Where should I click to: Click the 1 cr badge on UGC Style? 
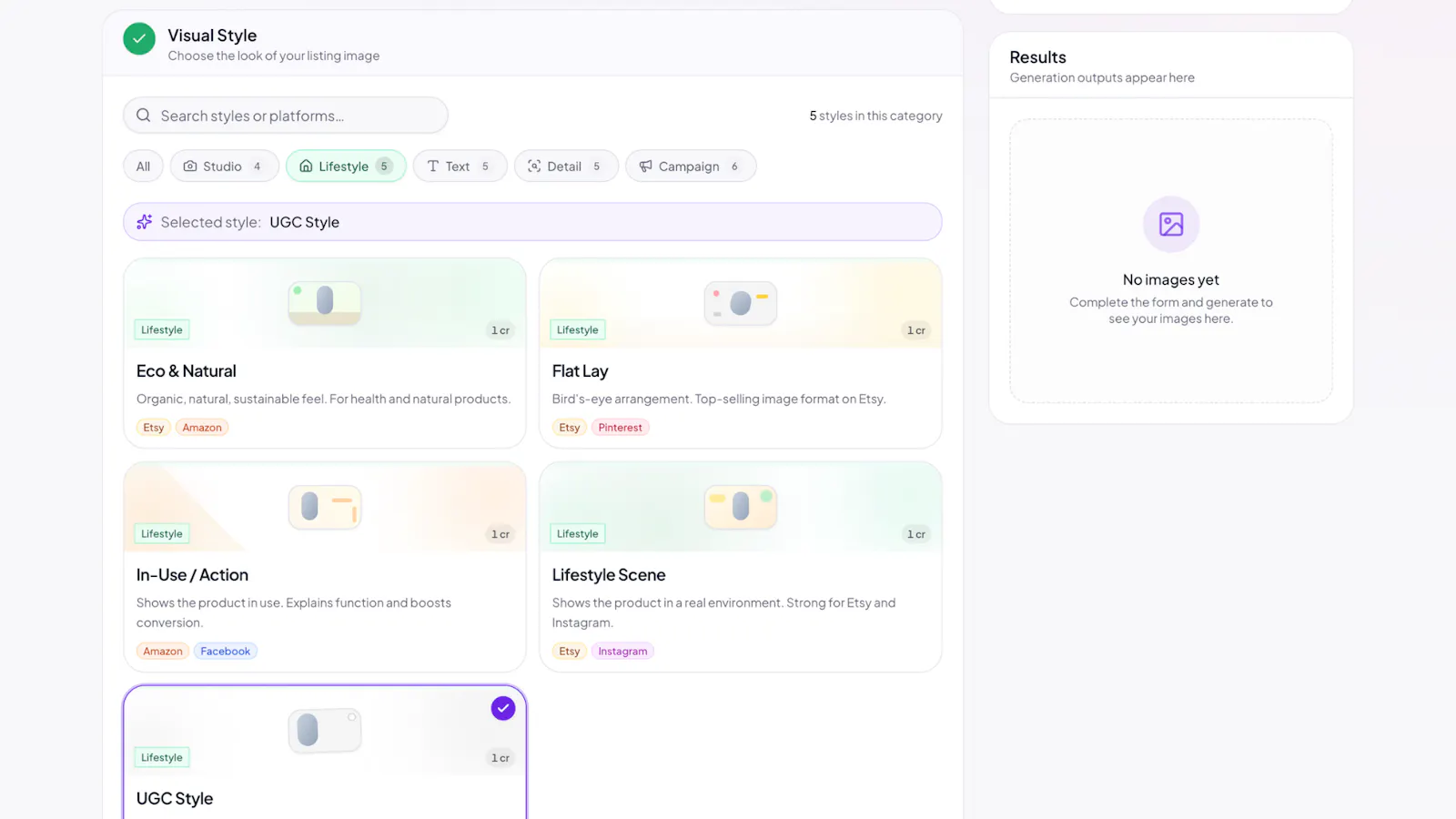(x=500, y=758)
